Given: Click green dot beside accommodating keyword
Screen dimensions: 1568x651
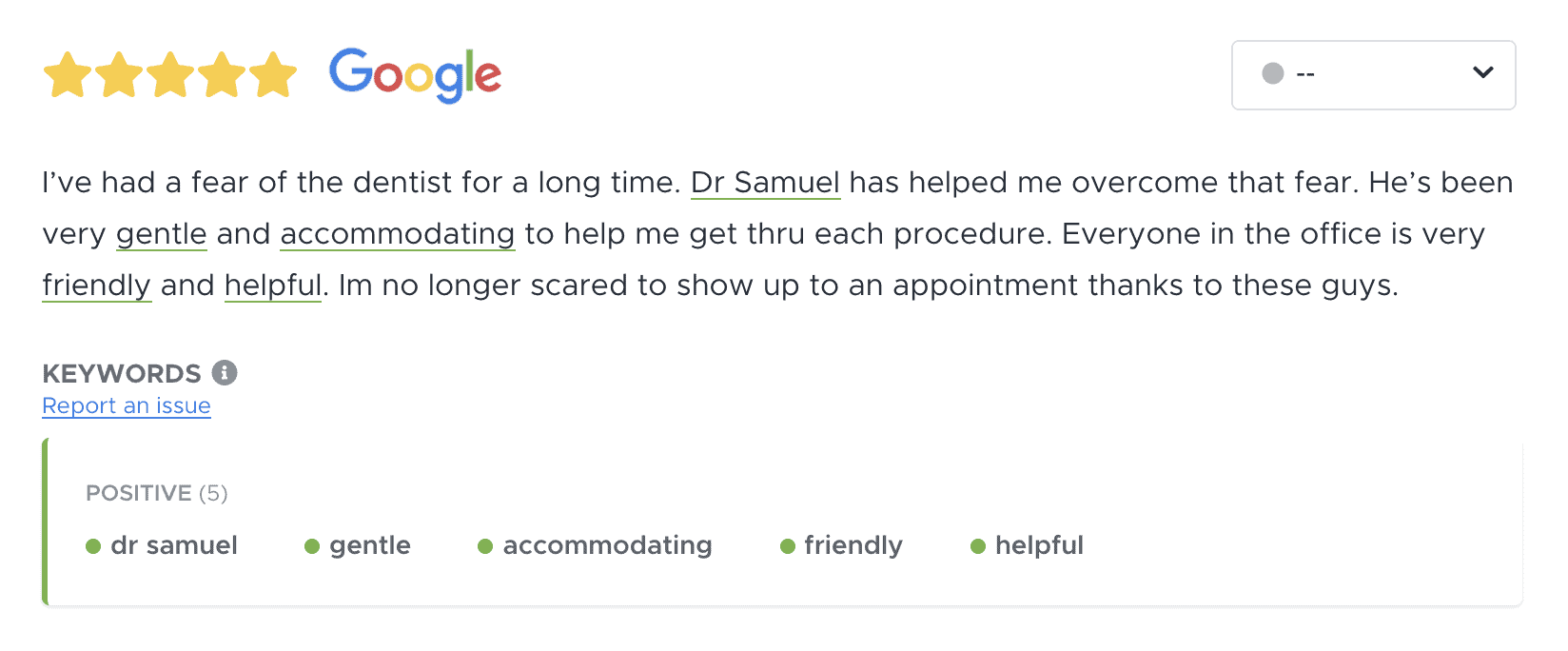Looking at the screenshot, I should pos(485,546).
